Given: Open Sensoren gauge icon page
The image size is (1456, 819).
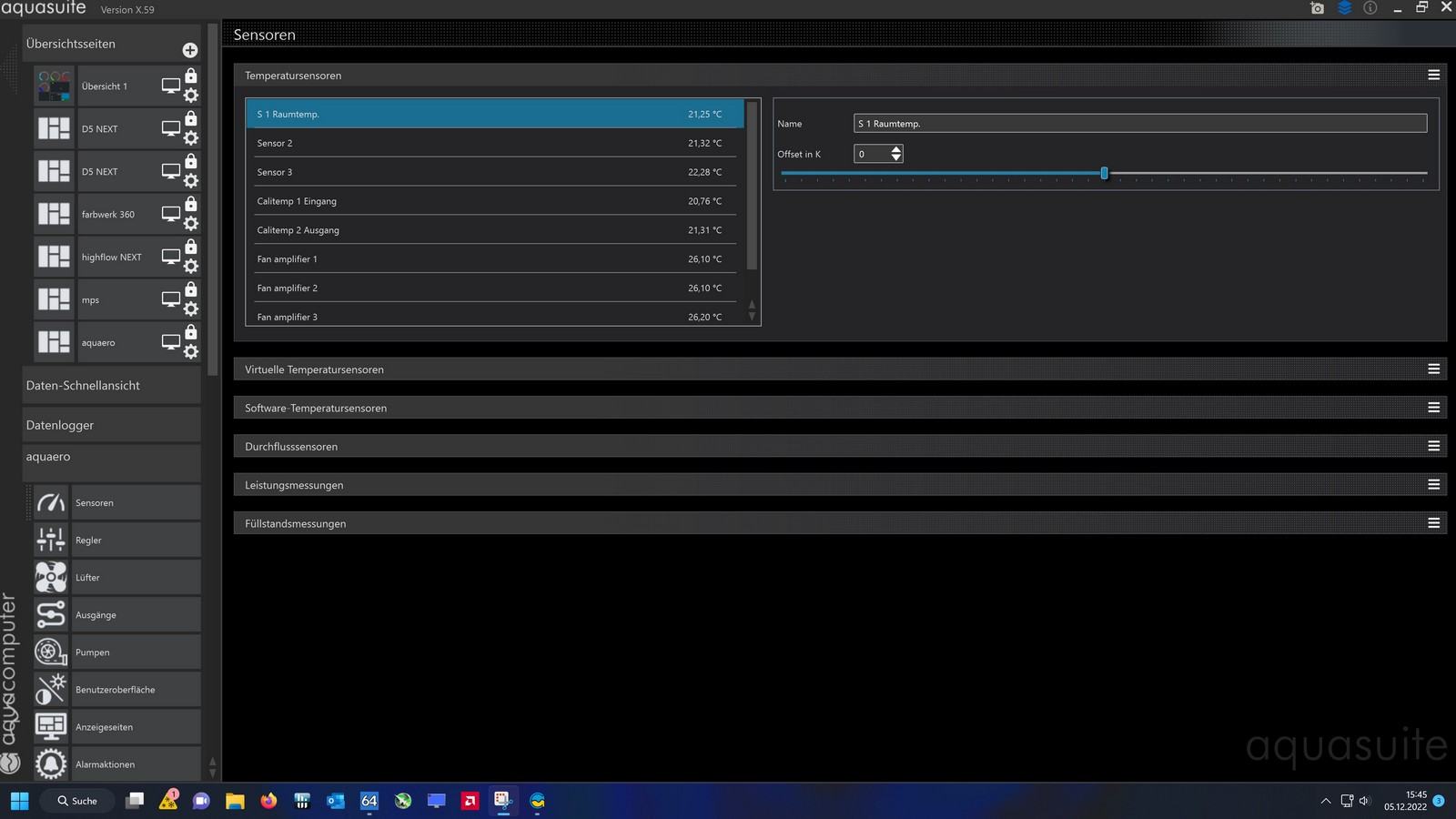Looking at the screenshot, I should click(x=51, y=502).
